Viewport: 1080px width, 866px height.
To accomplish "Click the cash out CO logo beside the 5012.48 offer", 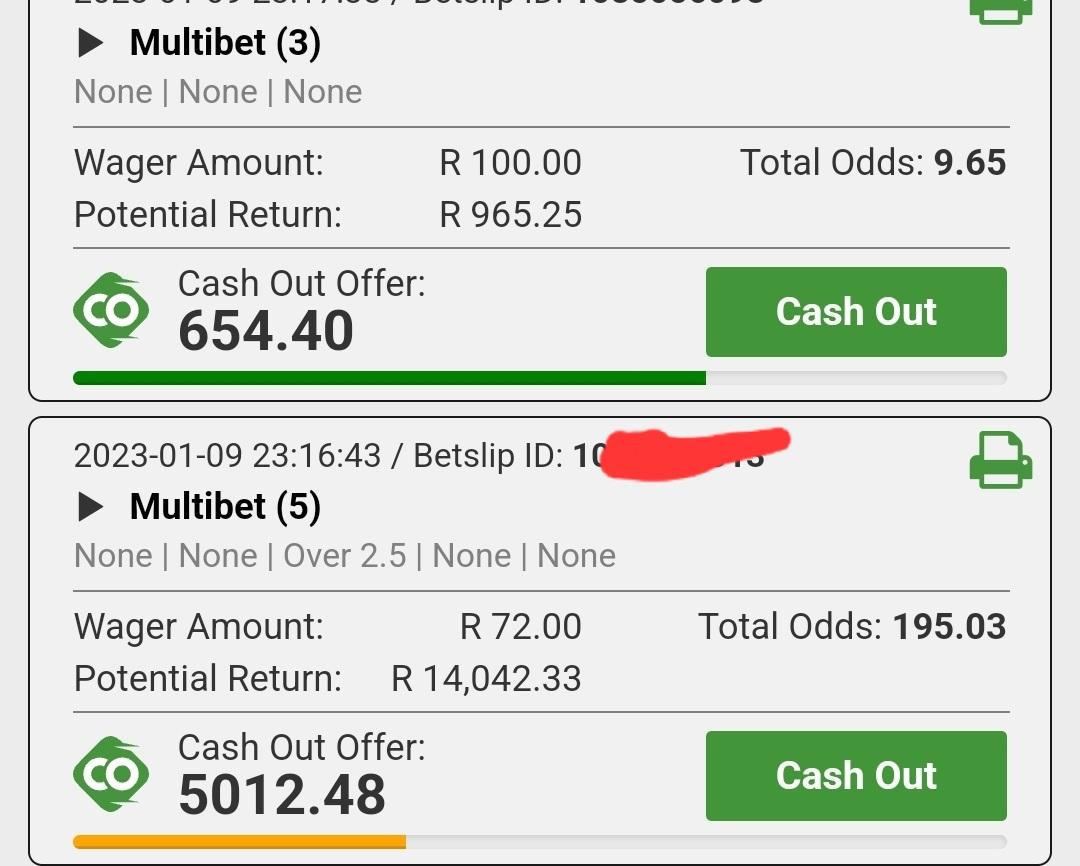I will 111,774.
